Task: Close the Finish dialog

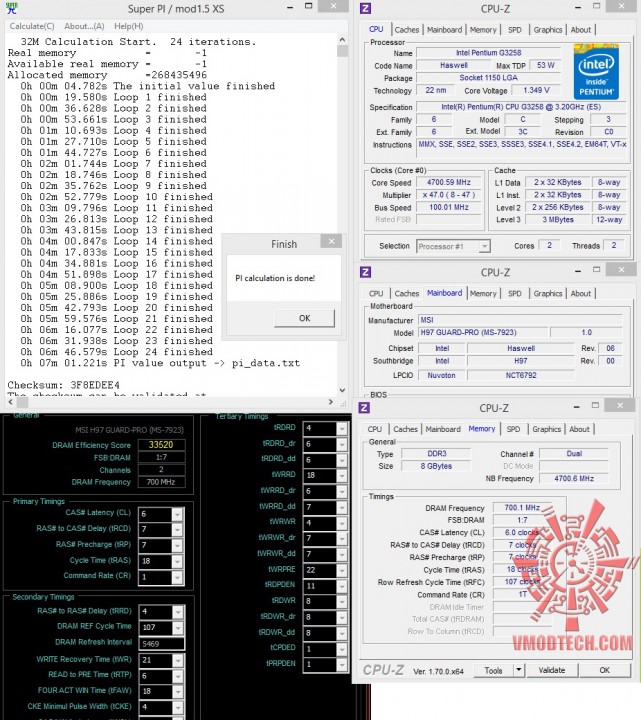Action: (x=331, y=242)
